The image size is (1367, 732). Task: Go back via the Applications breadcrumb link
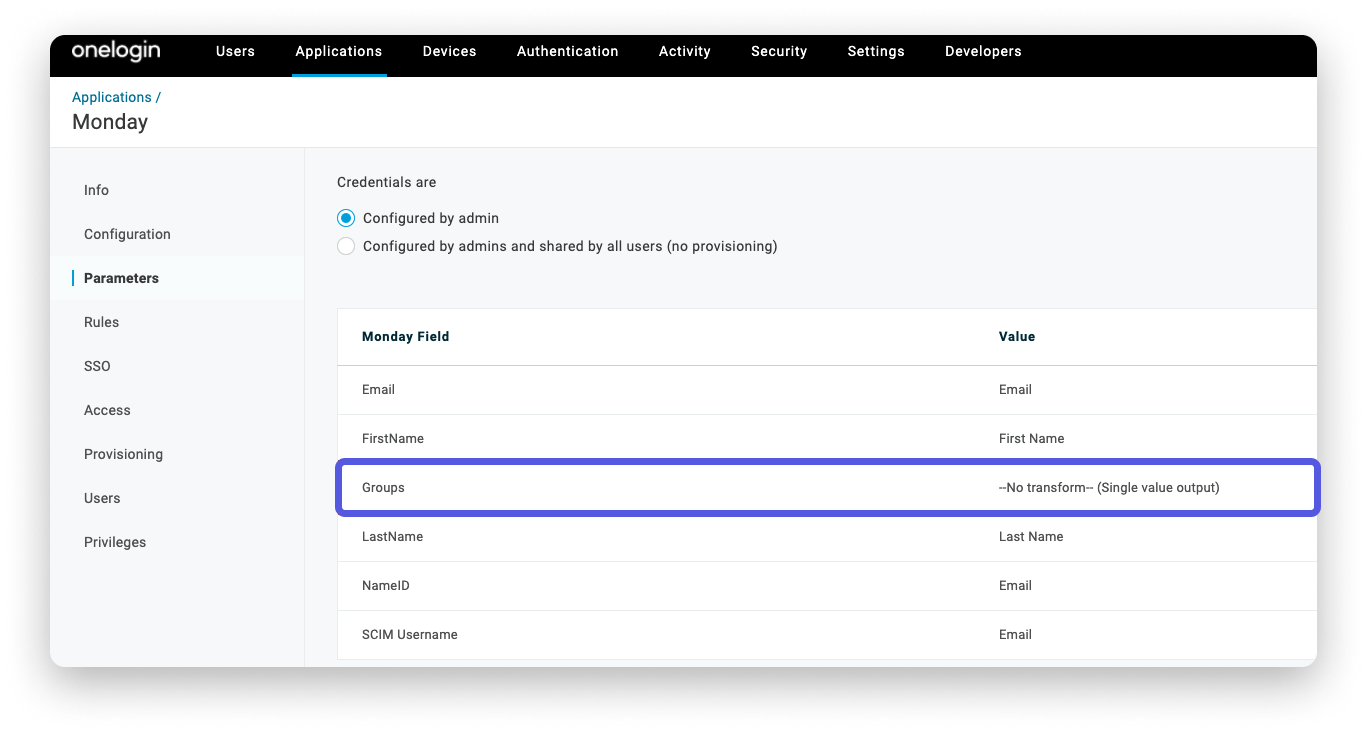pos(111,97)
